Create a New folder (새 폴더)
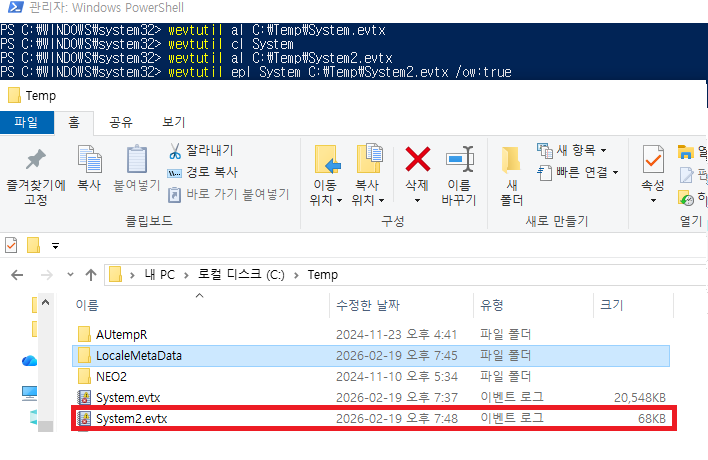Image resolution: width=708 pixels, height=460 pixels. tap(512, 176)
